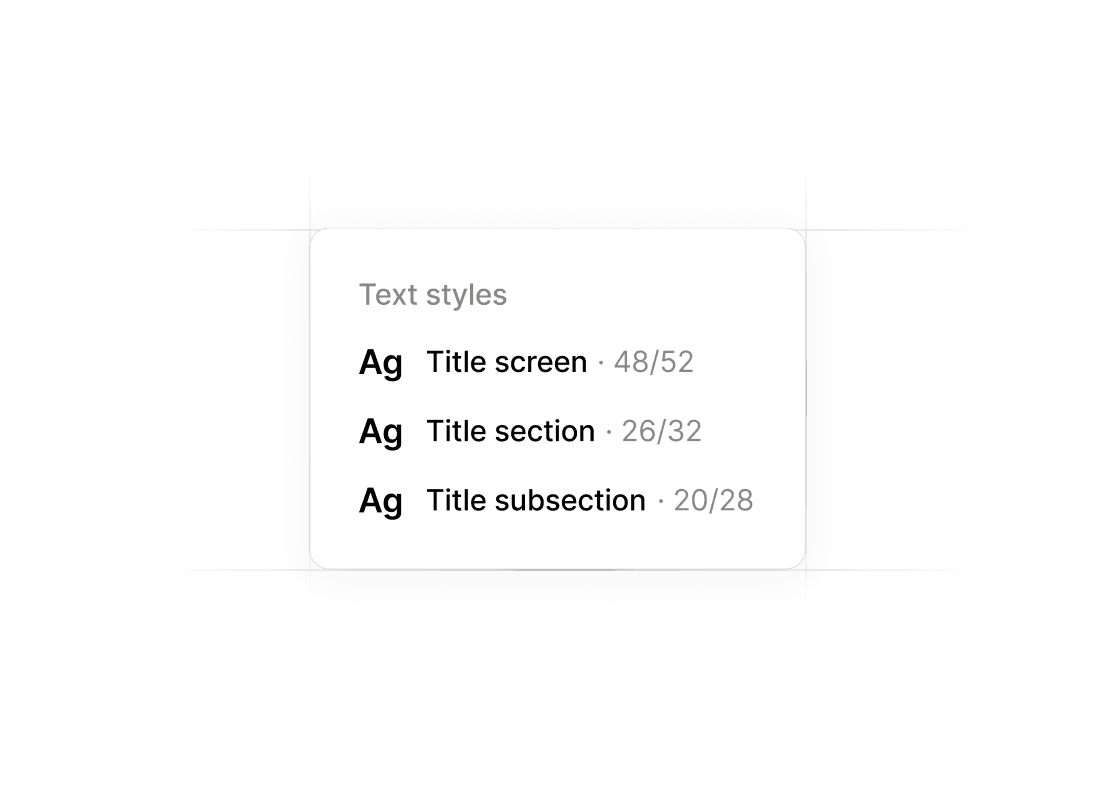Select the Title section text style

pos(510,431)
